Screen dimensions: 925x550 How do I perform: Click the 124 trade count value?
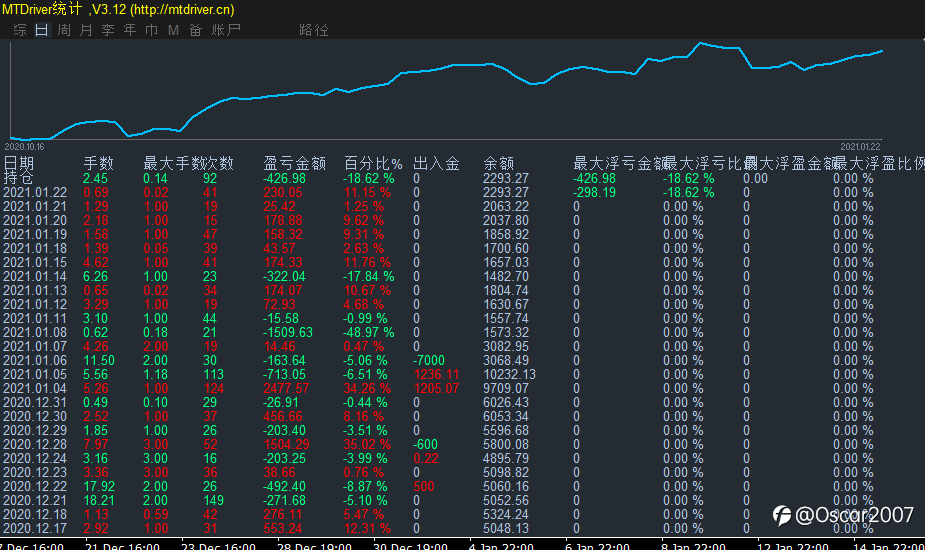pyautogui.click(x=214, y=388)
